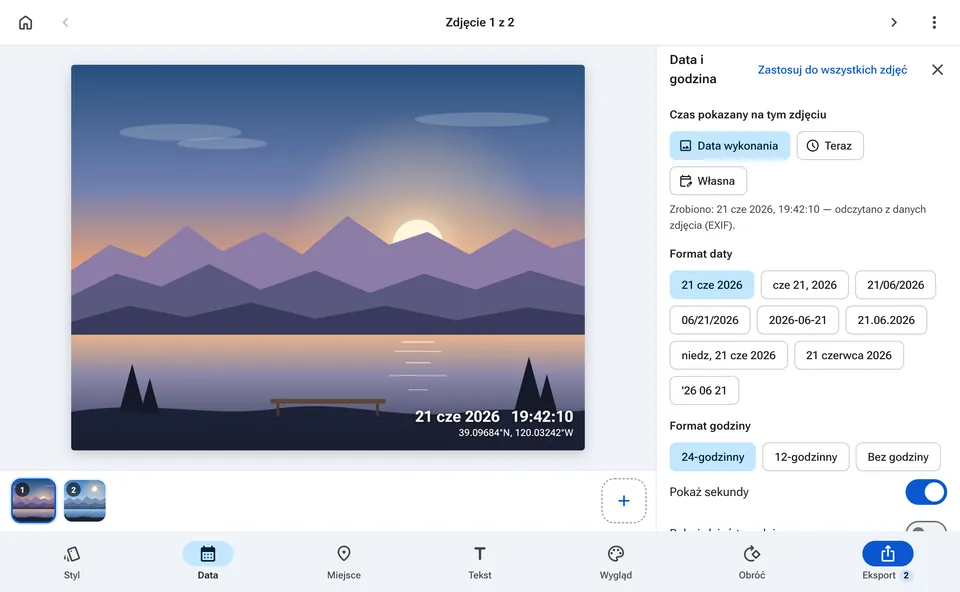
Task: Toggle the Pokaż sekundy switch
Action: [926, 492]
